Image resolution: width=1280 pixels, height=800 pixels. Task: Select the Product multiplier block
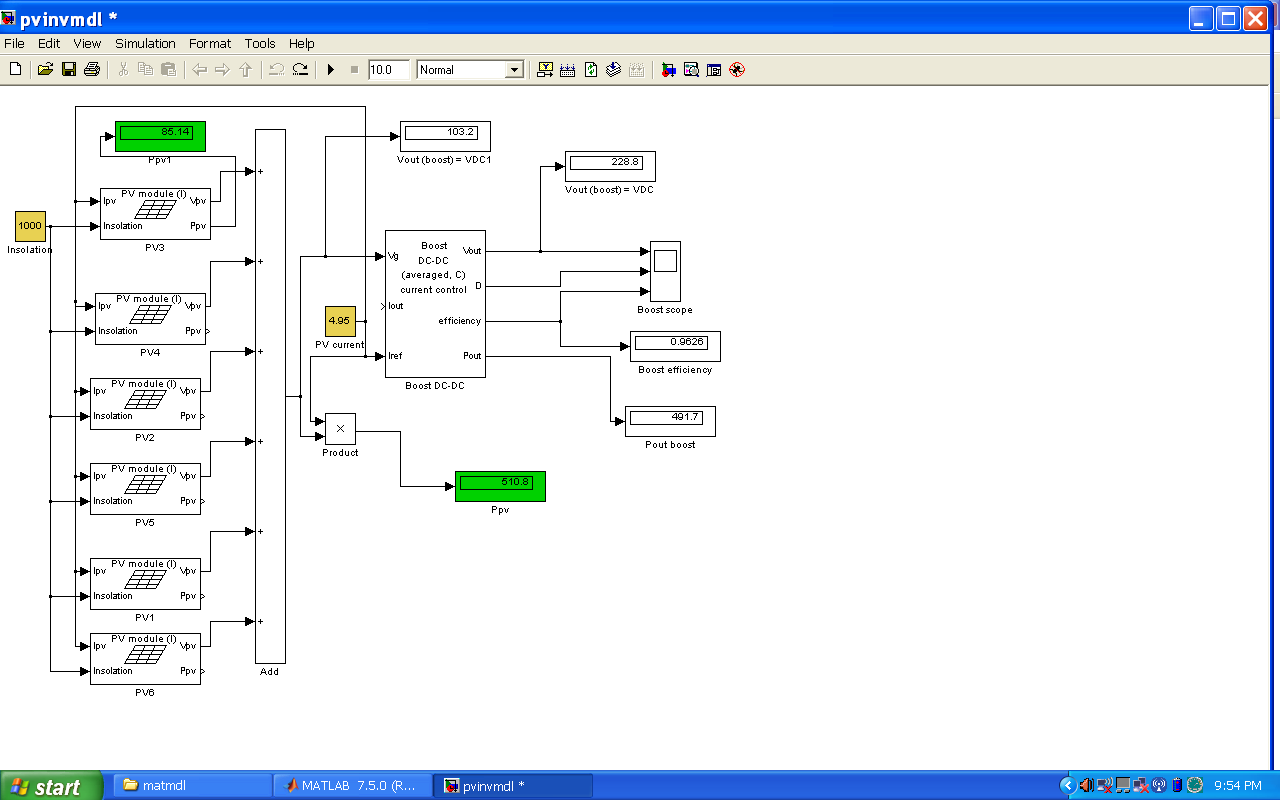[x=340, y=429]
